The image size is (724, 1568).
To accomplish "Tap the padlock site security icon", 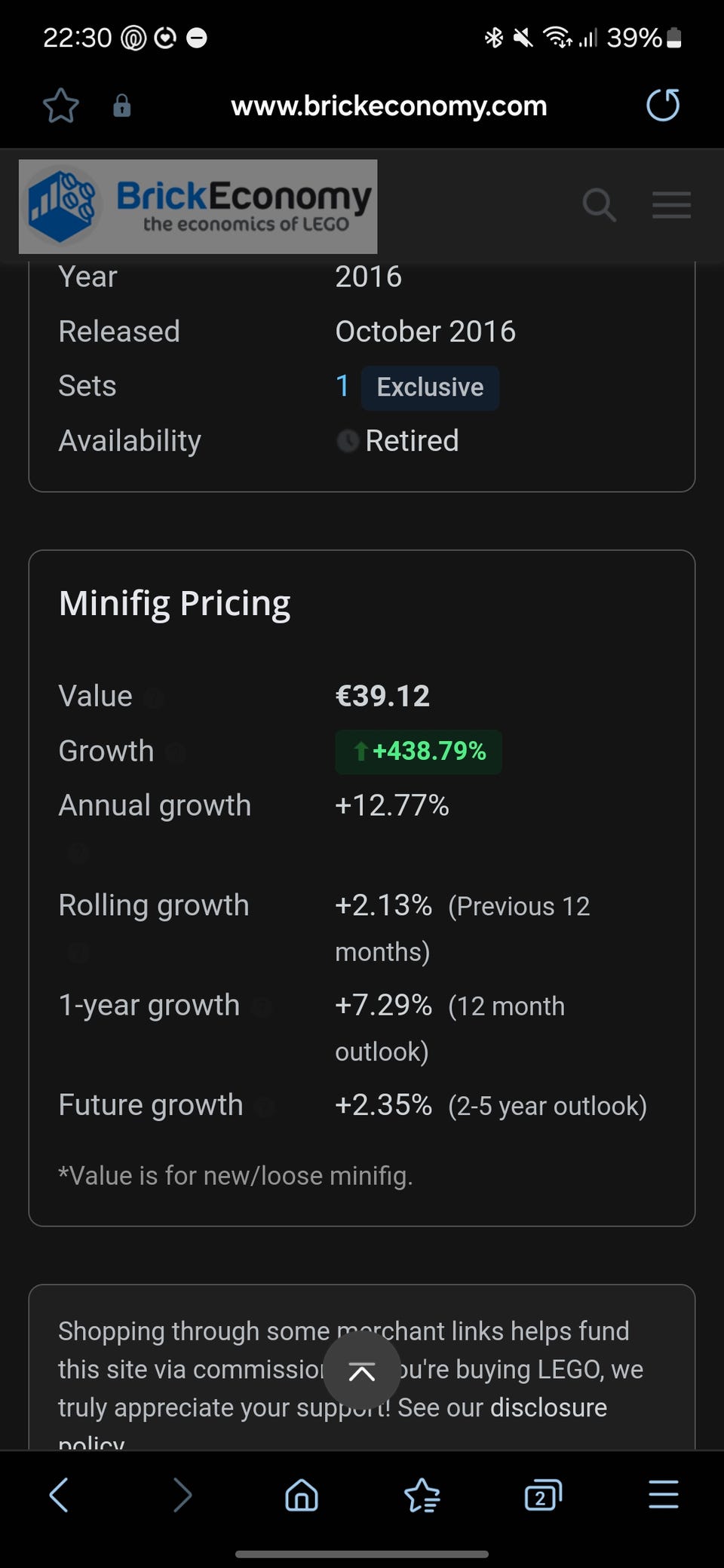I will [121, 106].
